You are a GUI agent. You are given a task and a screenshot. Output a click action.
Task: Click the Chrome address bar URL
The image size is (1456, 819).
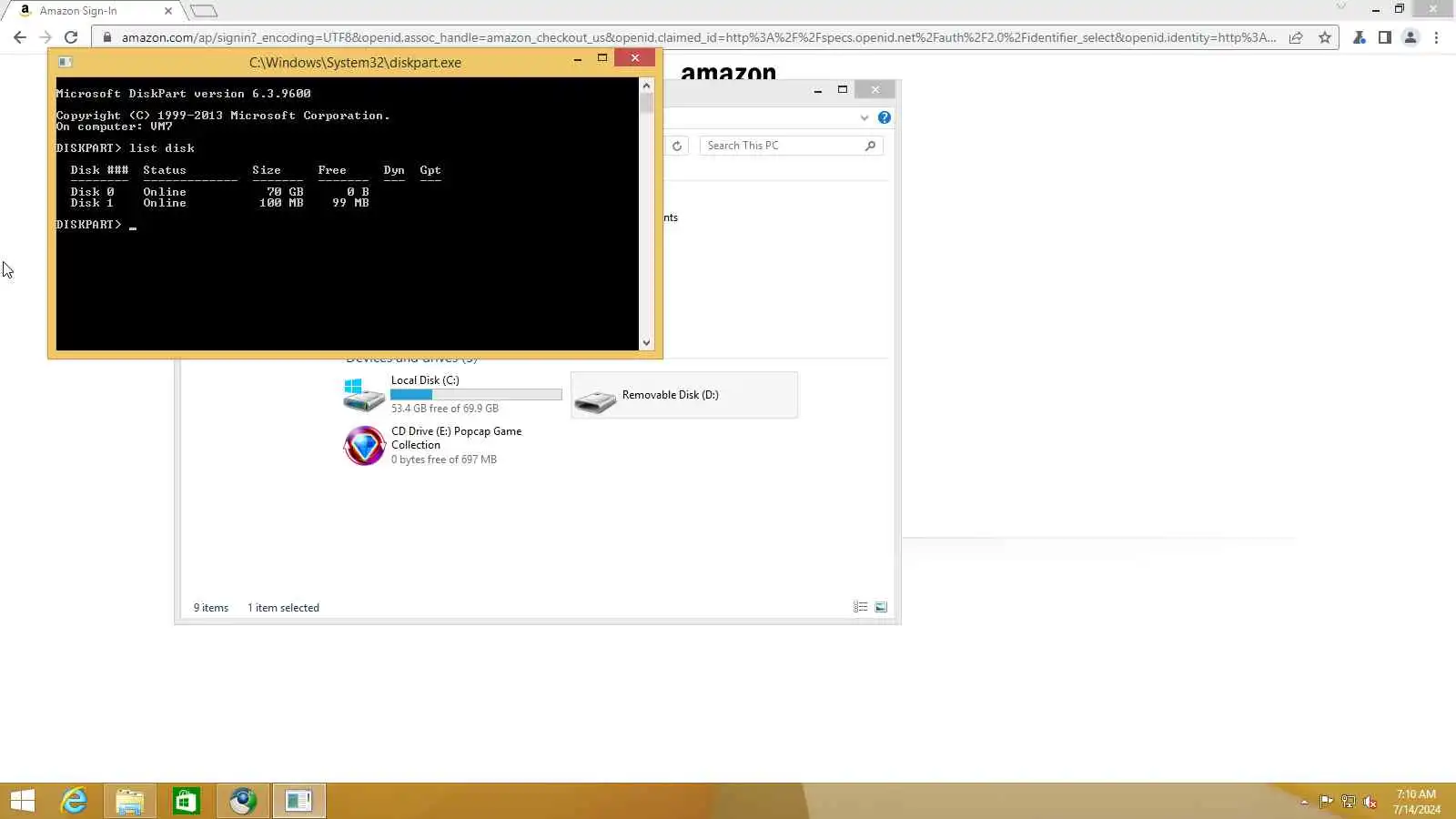pyautogui.click(x=698, y=37)
